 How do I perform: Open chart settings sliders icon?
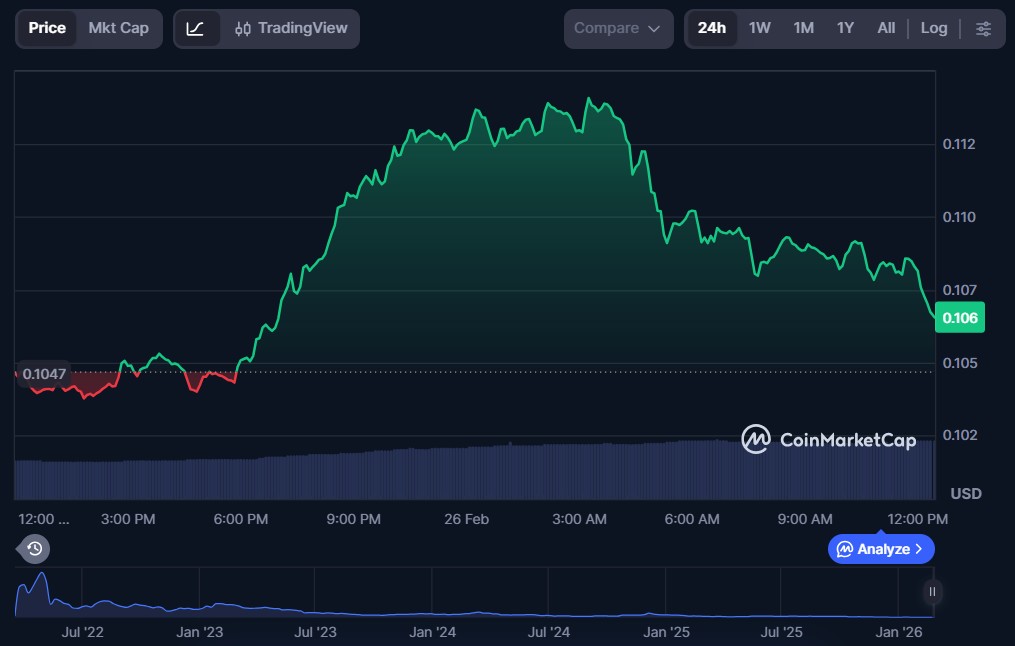(x=983, y=28)
